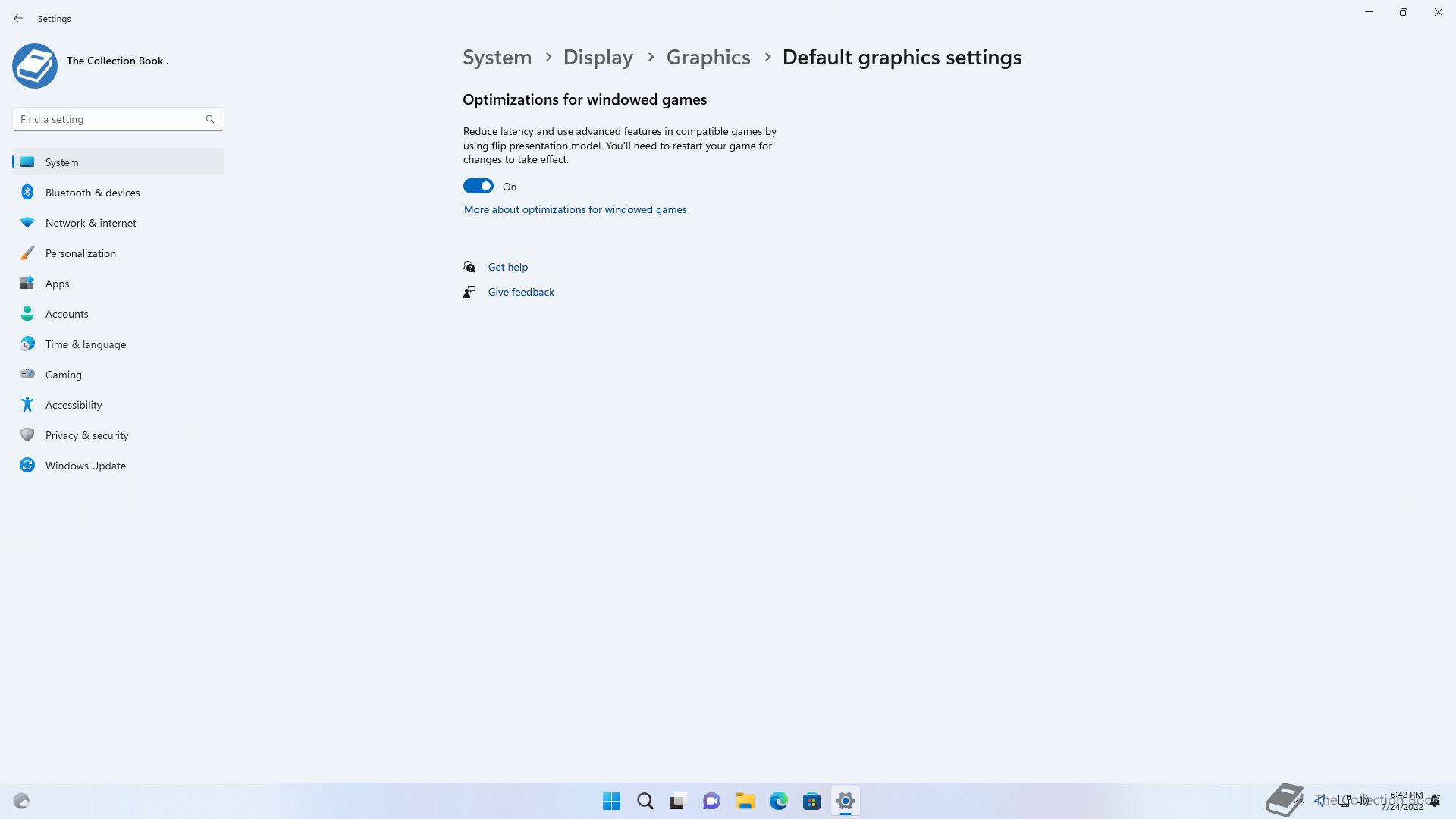1456x819 pixels.
Task: Open Time & language settings
Action: (118, 344)
